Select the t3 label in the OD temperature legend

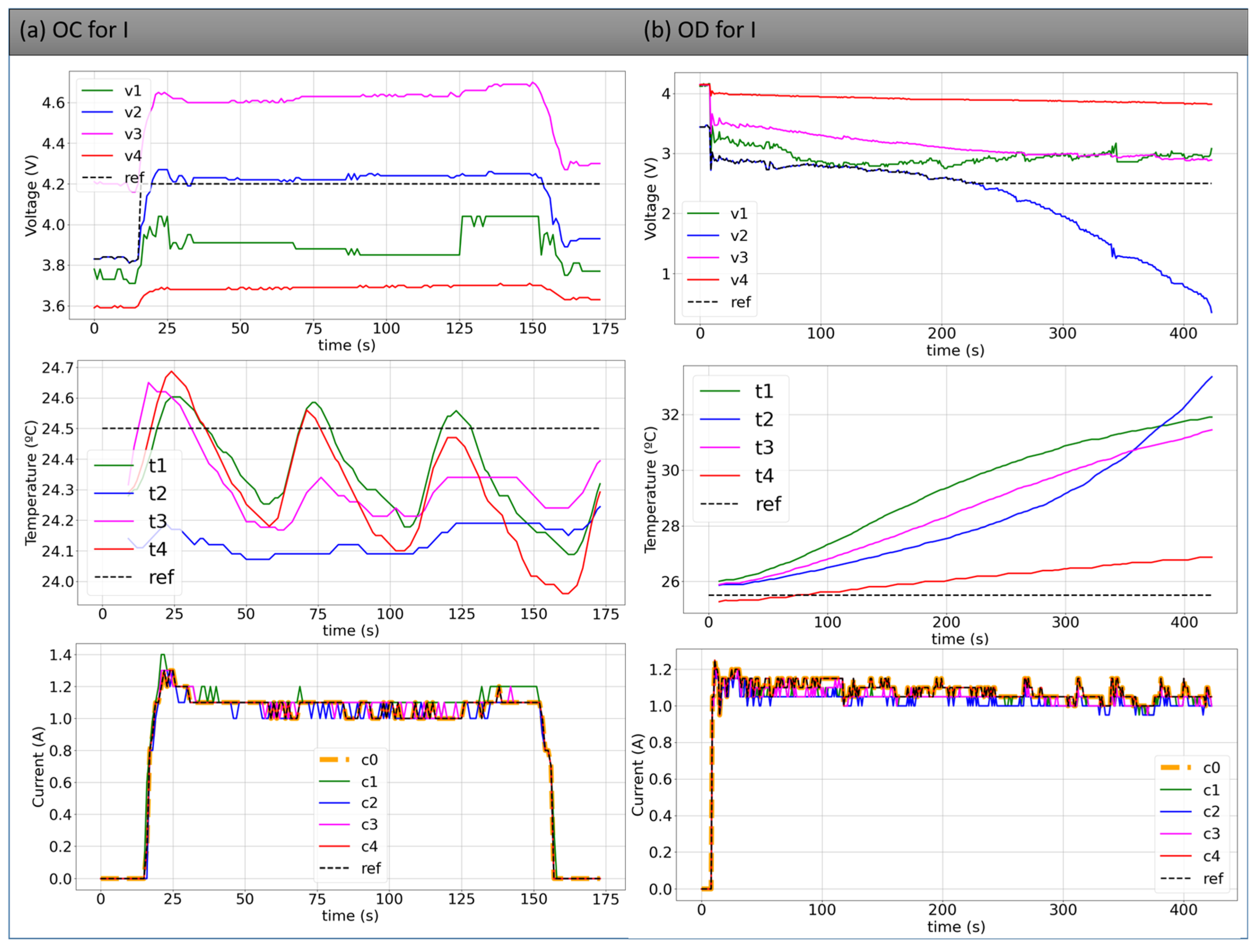tap(764, 447)
